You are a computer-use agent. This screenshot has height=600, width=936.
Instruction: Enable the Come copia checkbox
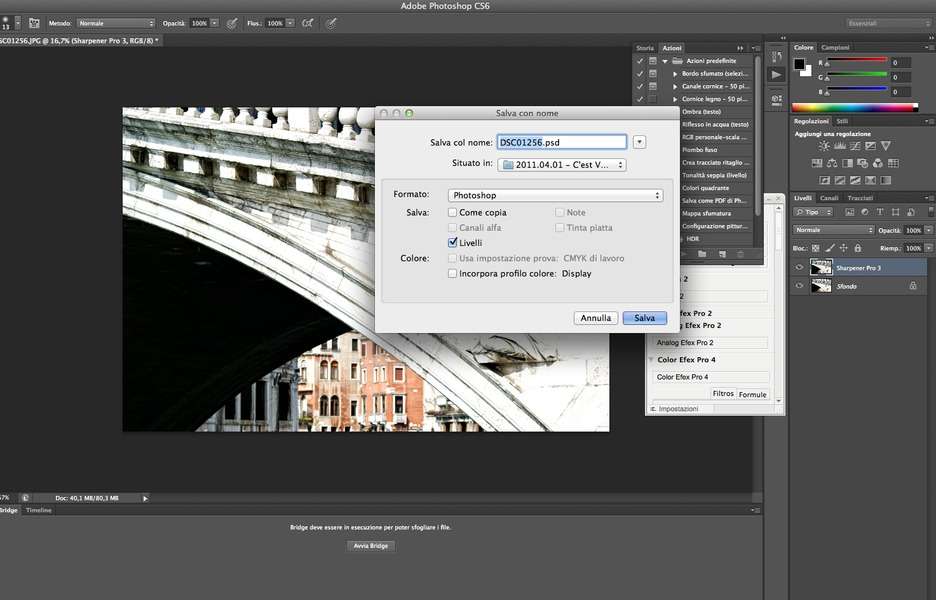pos(453,213)
